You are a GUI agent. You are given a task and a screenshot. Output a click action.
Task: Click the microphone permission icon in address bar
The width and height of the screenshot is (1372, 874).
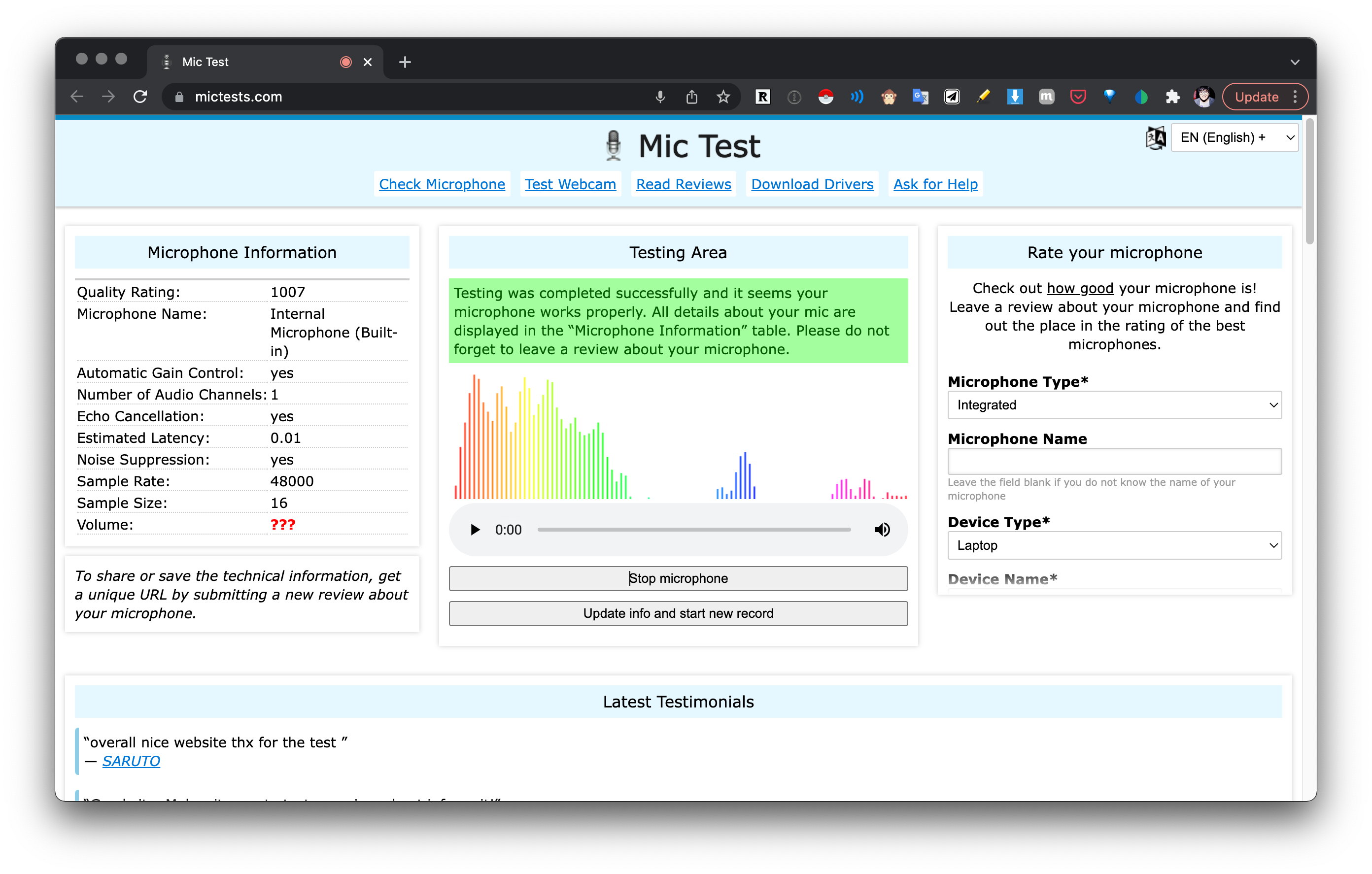point(660,97)
